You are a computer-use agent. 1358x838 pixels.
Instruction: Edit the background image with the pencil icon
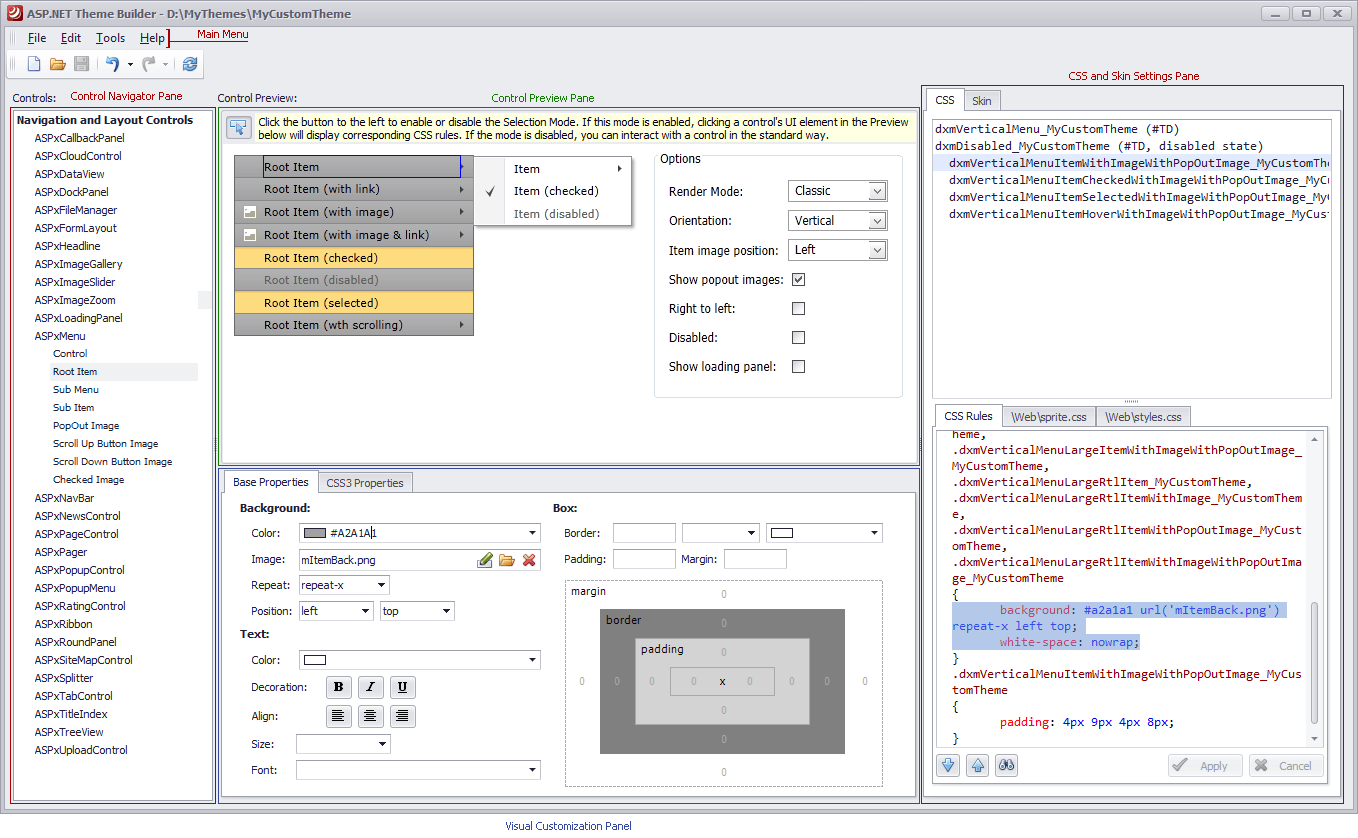tap(485, 560)
